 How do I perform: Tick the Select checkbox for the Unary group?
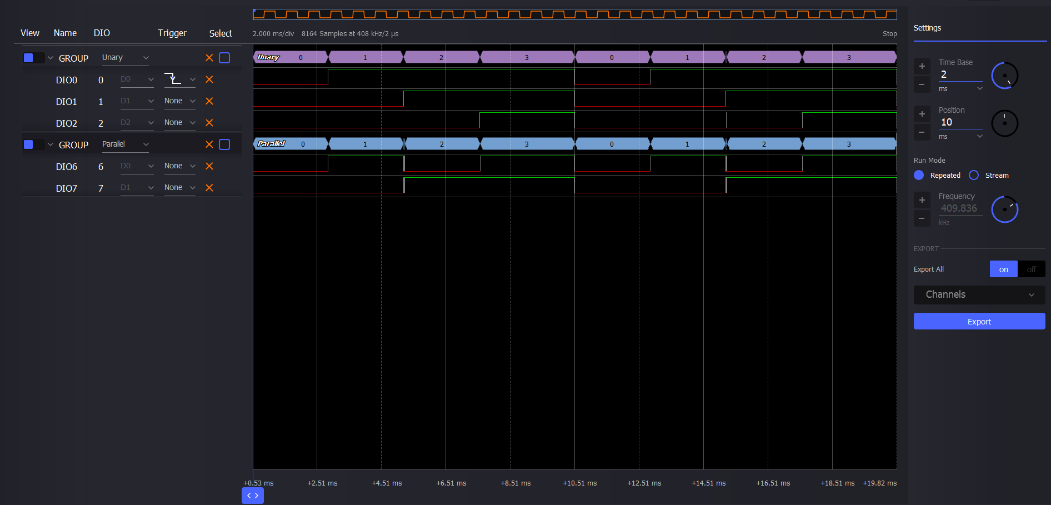click(x=224, y=58)
